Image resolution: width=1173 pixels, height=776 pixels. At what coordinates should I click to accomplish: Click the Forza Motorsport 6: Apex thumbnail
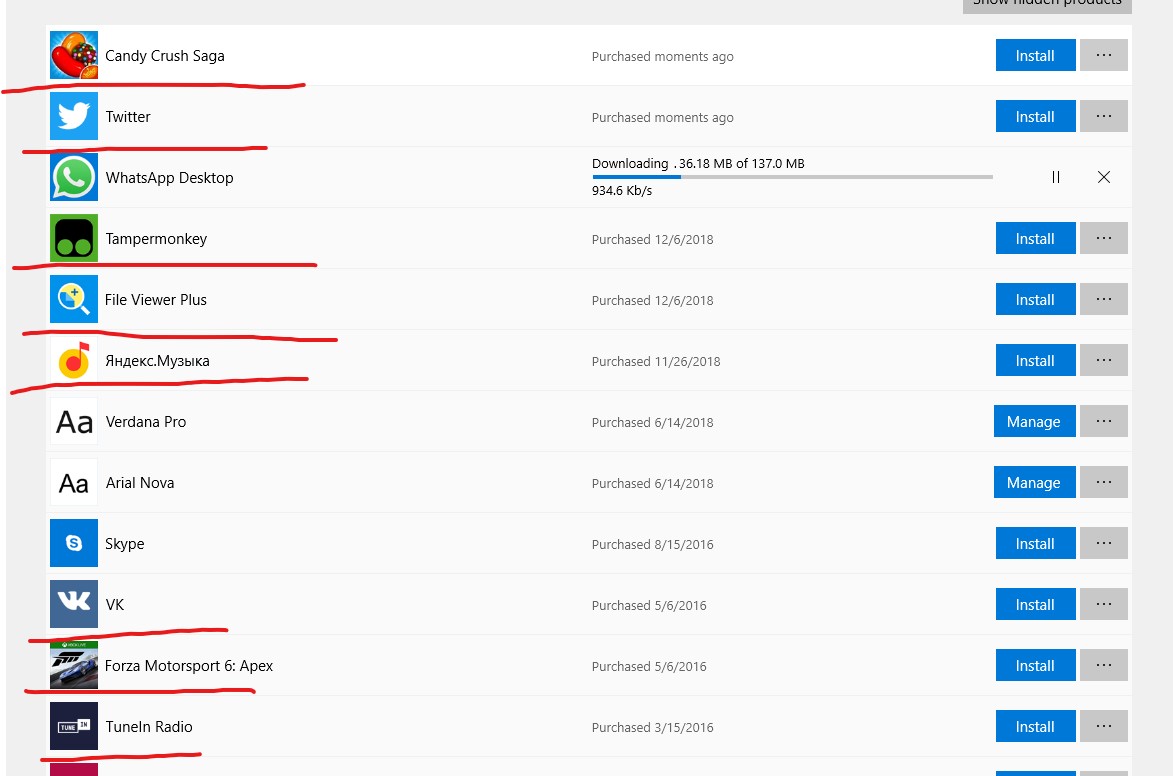pyautogui.click(x=74, y=665)
